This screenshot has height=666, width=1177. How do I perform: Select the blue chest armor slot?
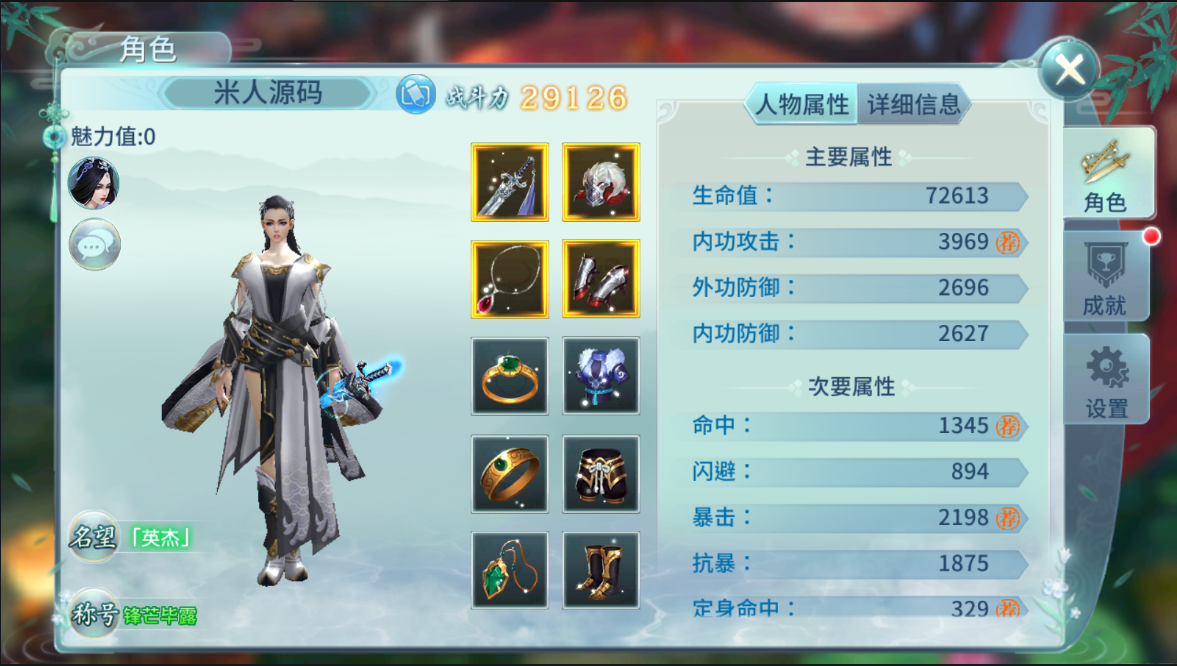tap(601, 375)
